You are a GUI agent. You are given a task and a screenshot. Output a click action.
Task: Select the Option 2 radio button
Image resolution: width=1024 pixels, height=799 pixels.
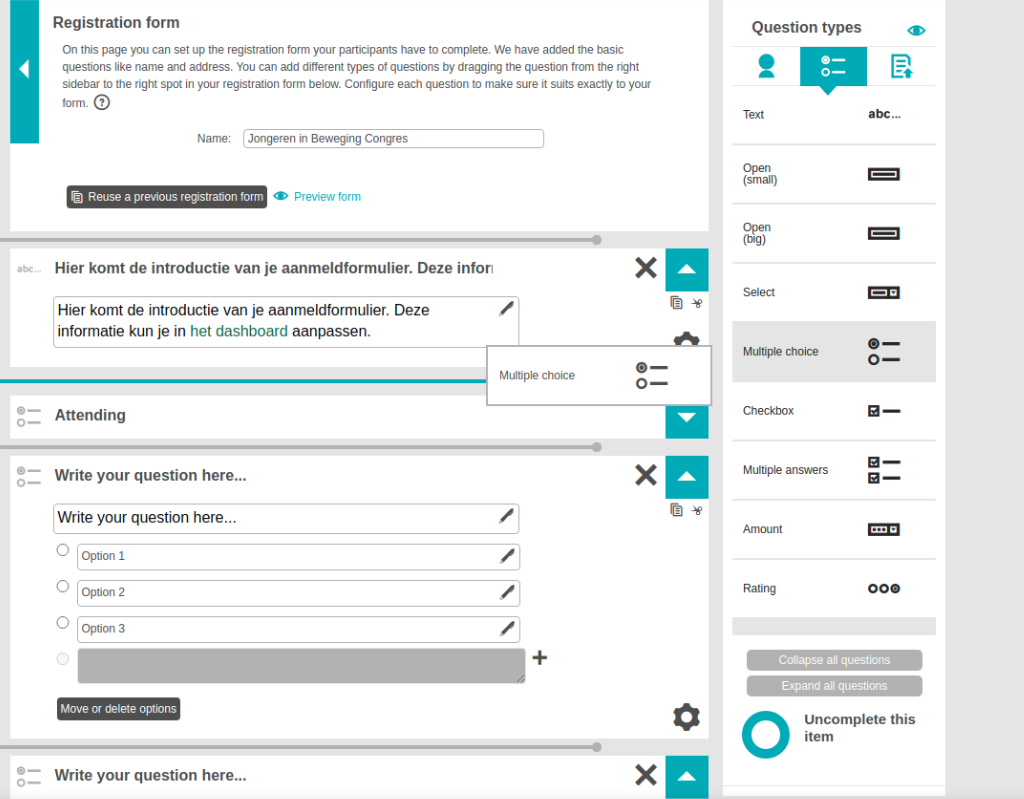pyautogui.click(x=63, y=586)
